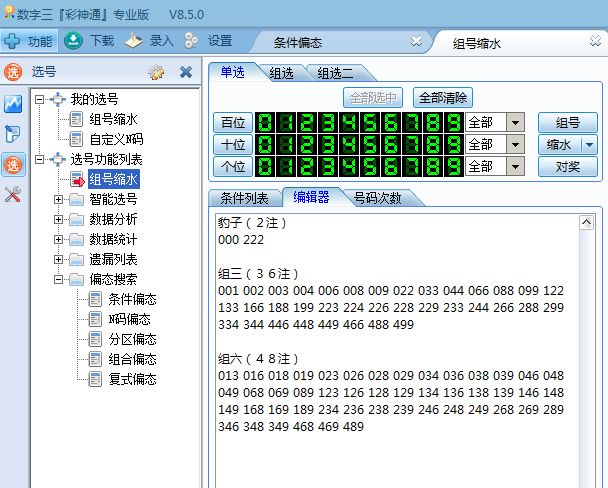608x488 pixels.
Task: Collapse the 偏态搜索 tree node
Action: (59, 279)
